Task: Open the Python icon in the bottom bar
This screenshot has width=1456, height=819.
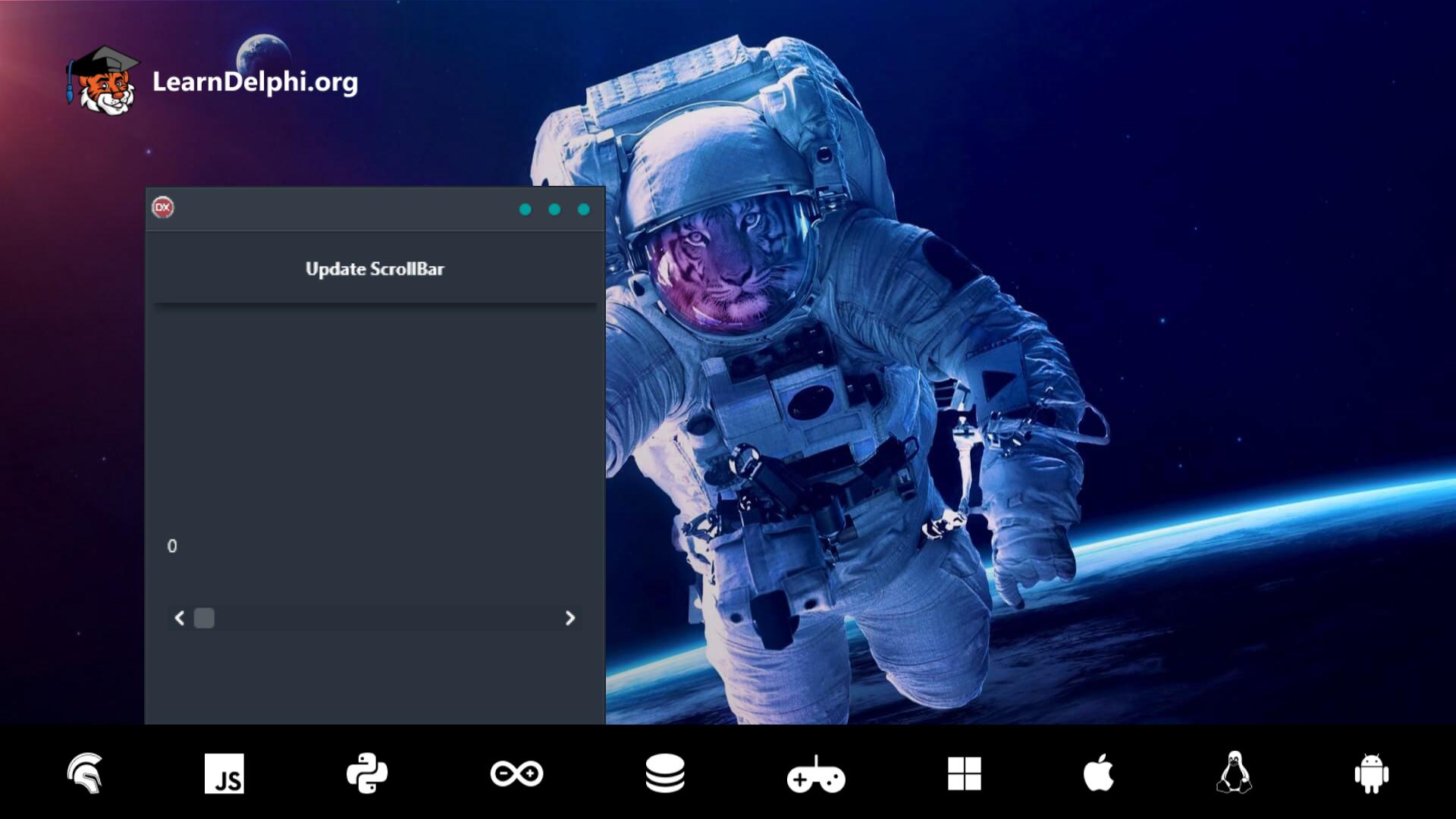Action: (x=369, y=773)
